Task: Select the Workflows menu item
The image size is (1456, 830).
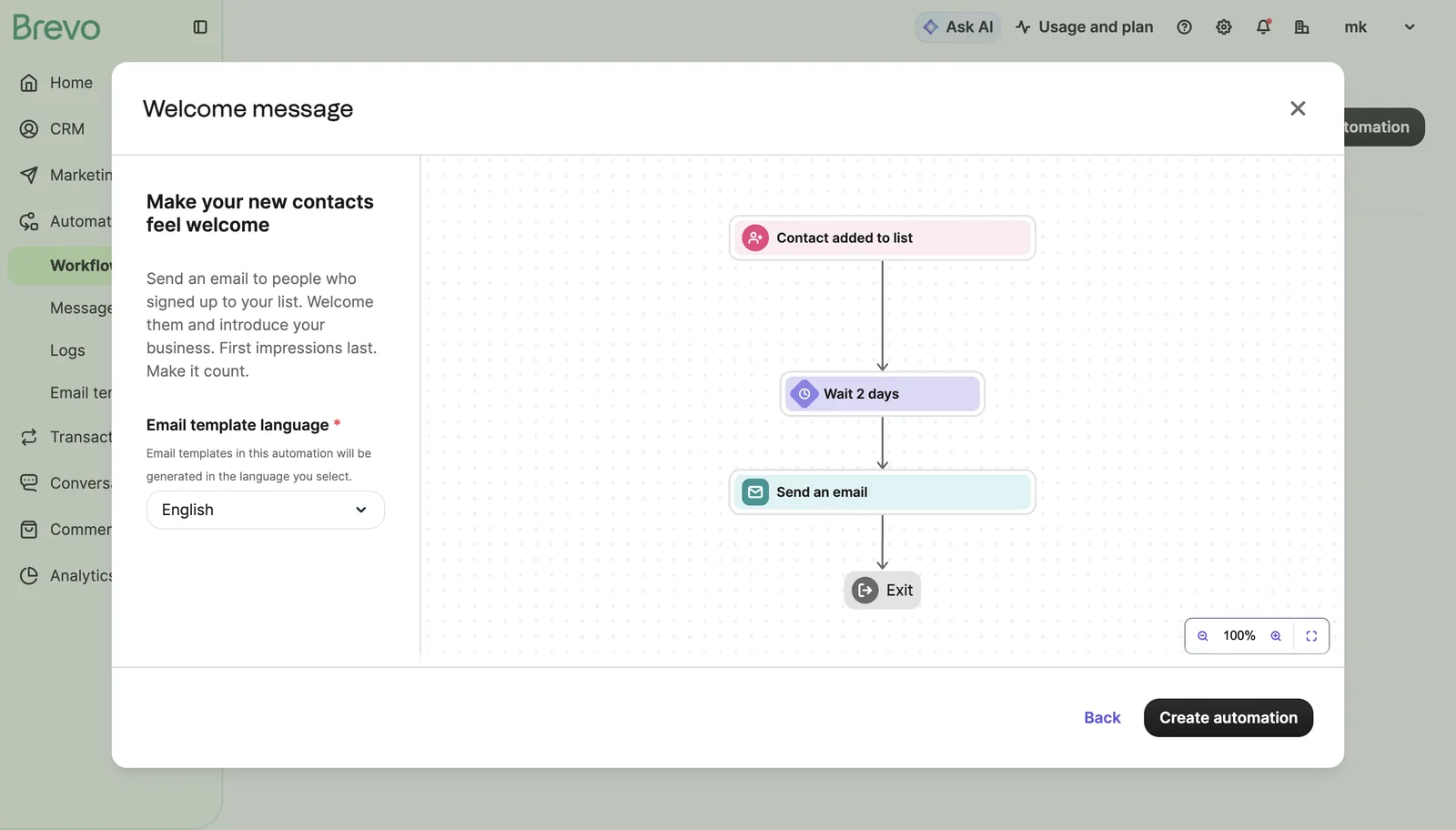Action: (x=61, y=266)
